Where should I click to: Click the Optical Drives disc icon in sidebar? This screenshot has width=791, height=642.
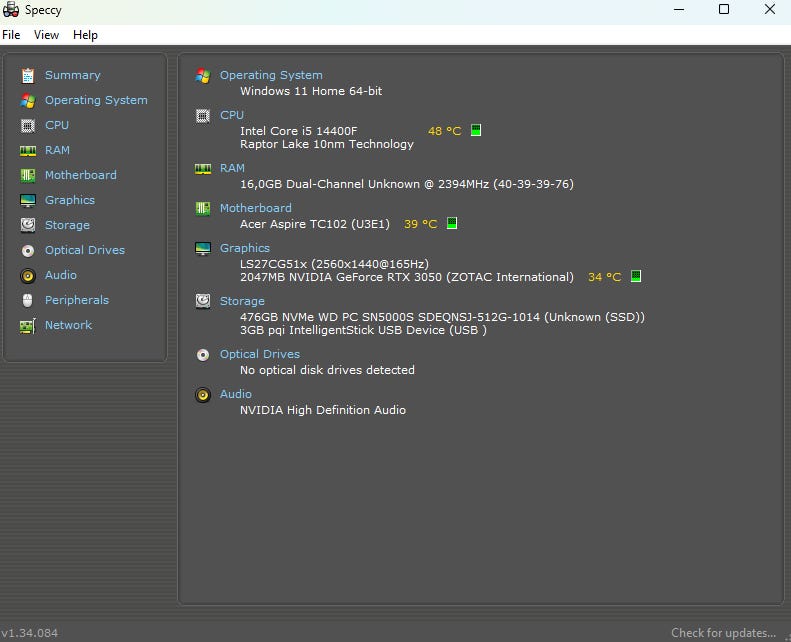point(28,251)
